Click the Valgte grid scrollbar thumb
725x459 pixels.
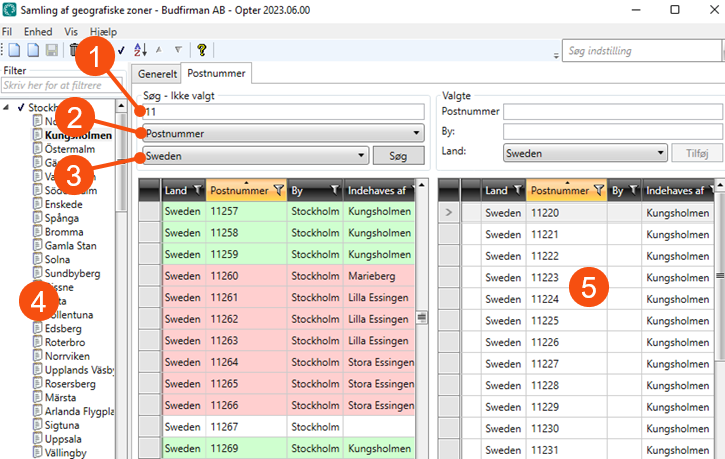tap(720, 275)
